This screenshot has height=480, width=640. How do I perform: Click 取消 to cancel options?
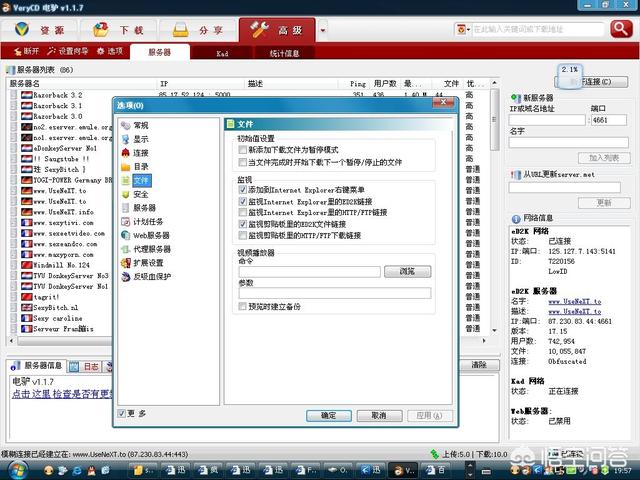(379, 416)
